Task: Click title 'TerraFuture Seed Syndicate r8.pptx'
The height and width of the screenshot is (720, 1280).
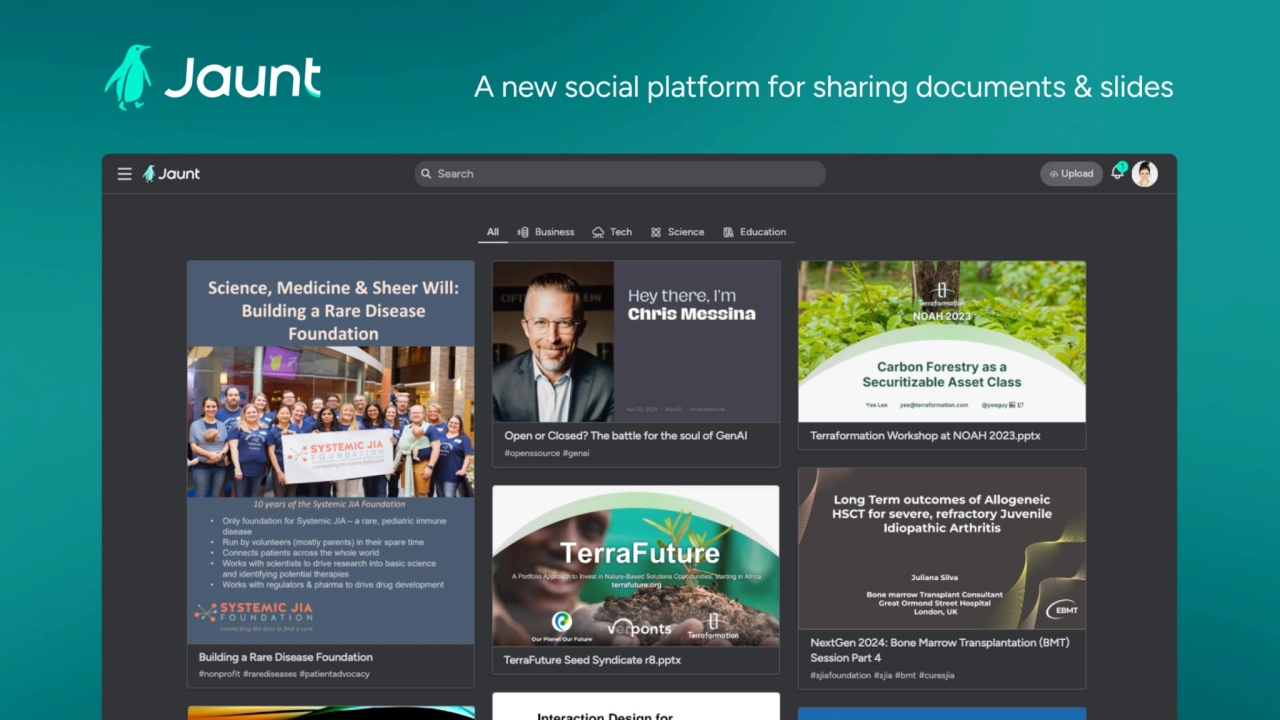Action: click(x=592, y=660)
